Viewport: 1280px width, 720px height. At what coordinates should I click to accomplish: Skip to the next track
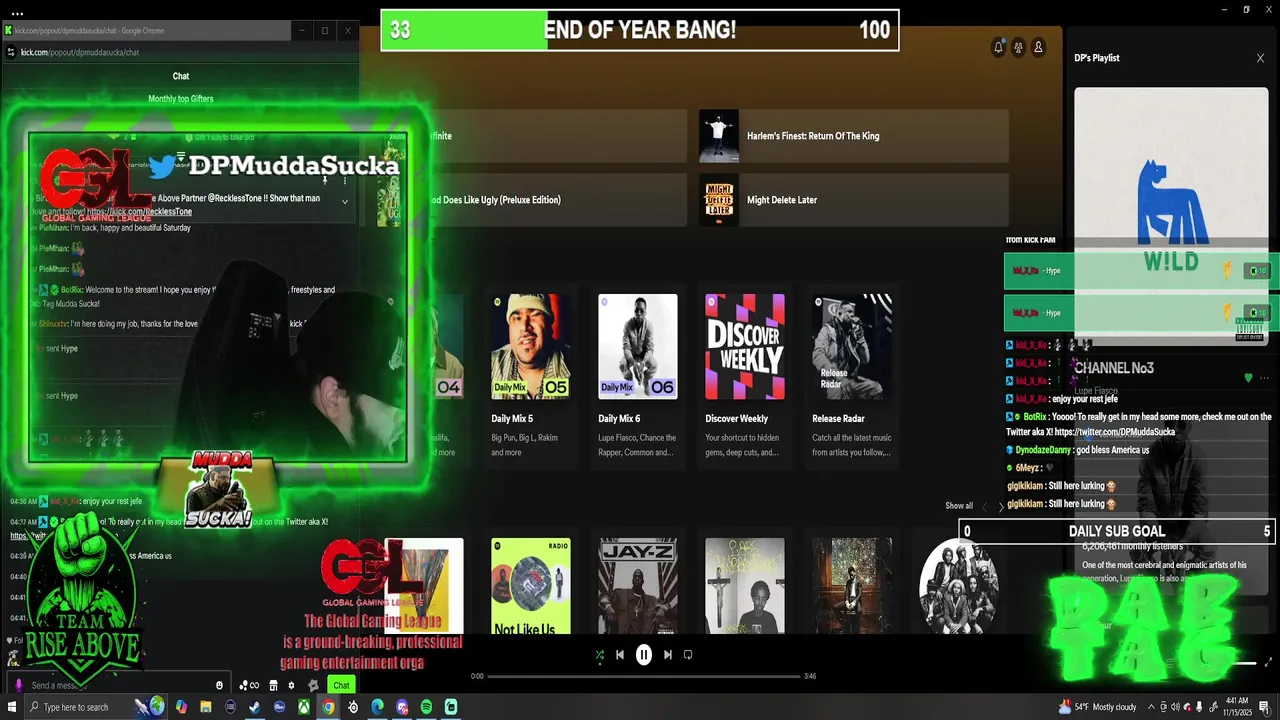[668, 655]
